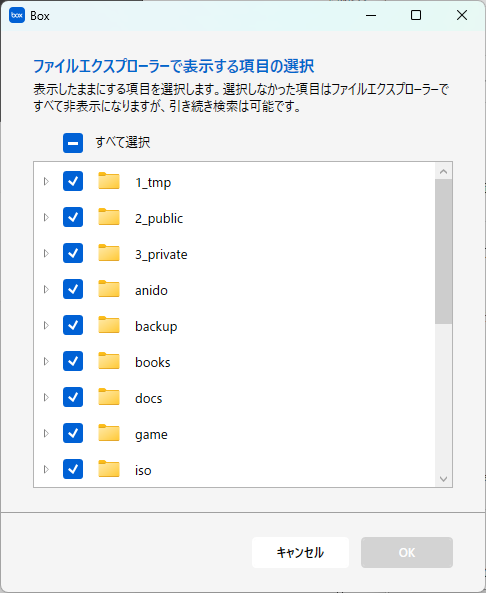486x593 pixels.
Task: Expand the books folder tree arrow
Action: (46, 361)
